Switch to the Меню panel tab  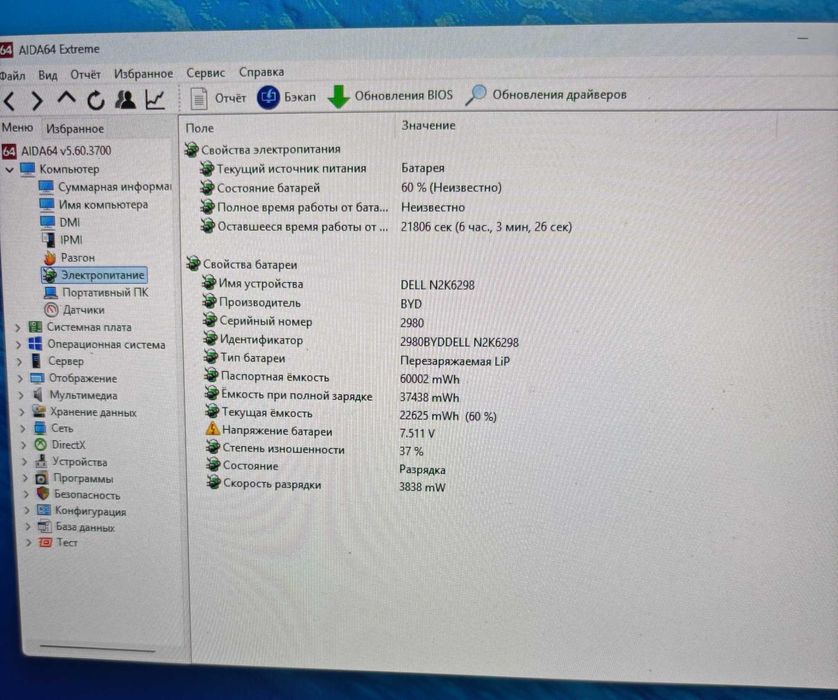17,128
